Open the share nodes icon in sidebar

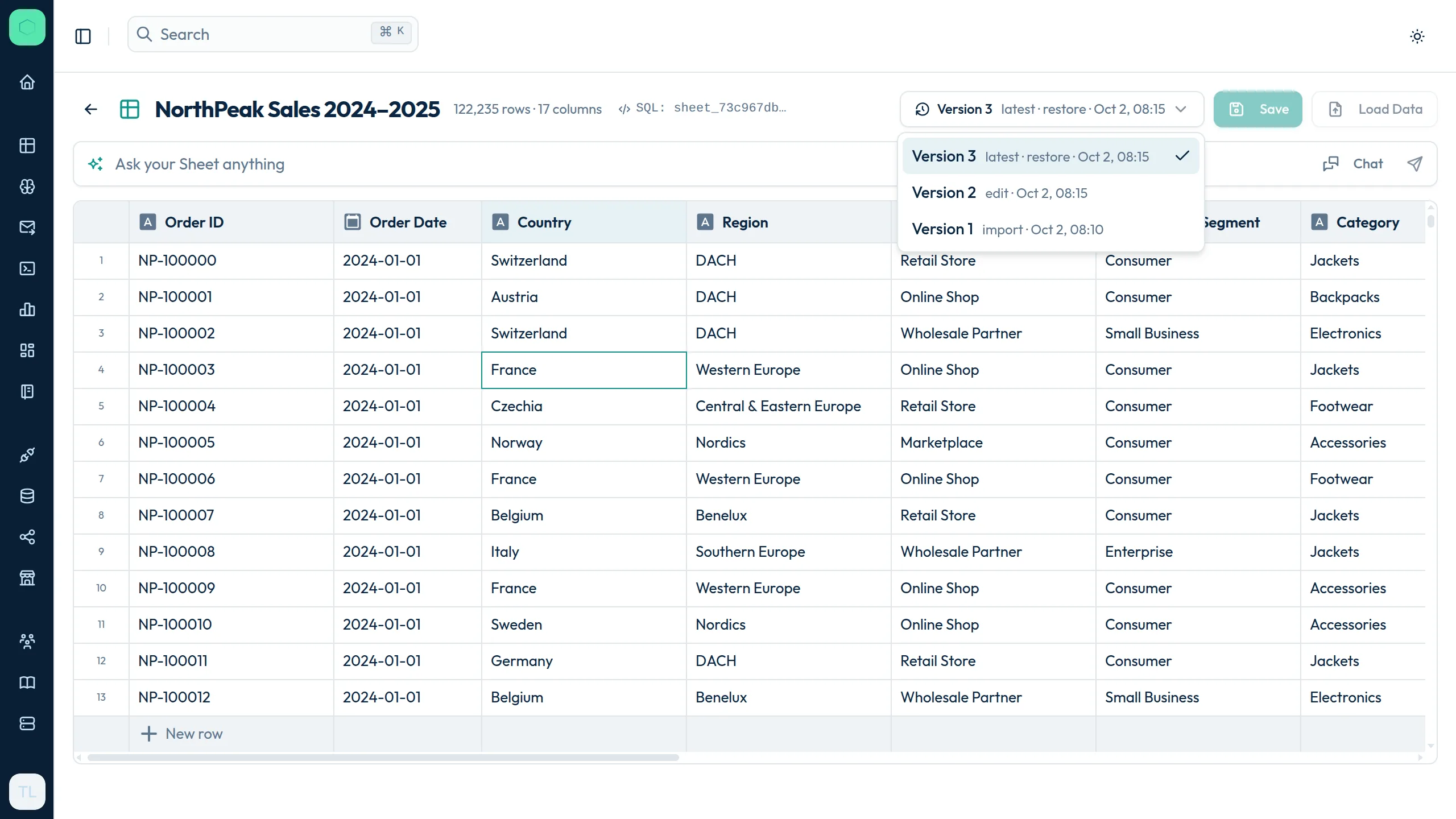point(27,537)
